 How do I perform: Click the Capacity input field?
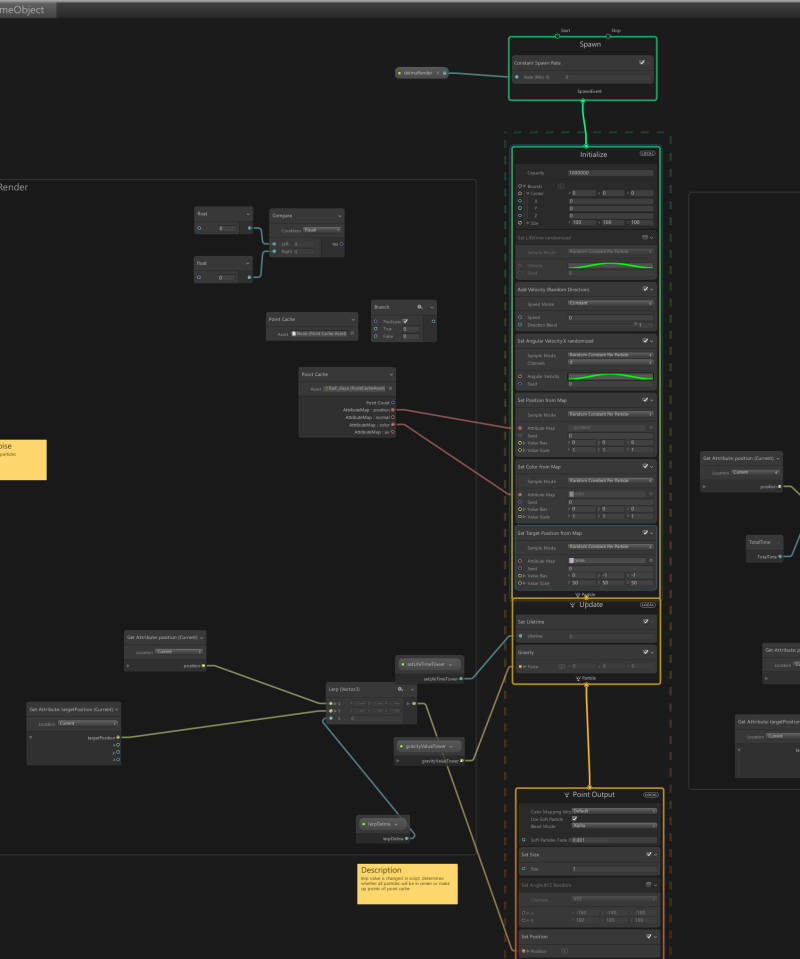[x=610, y=173]
